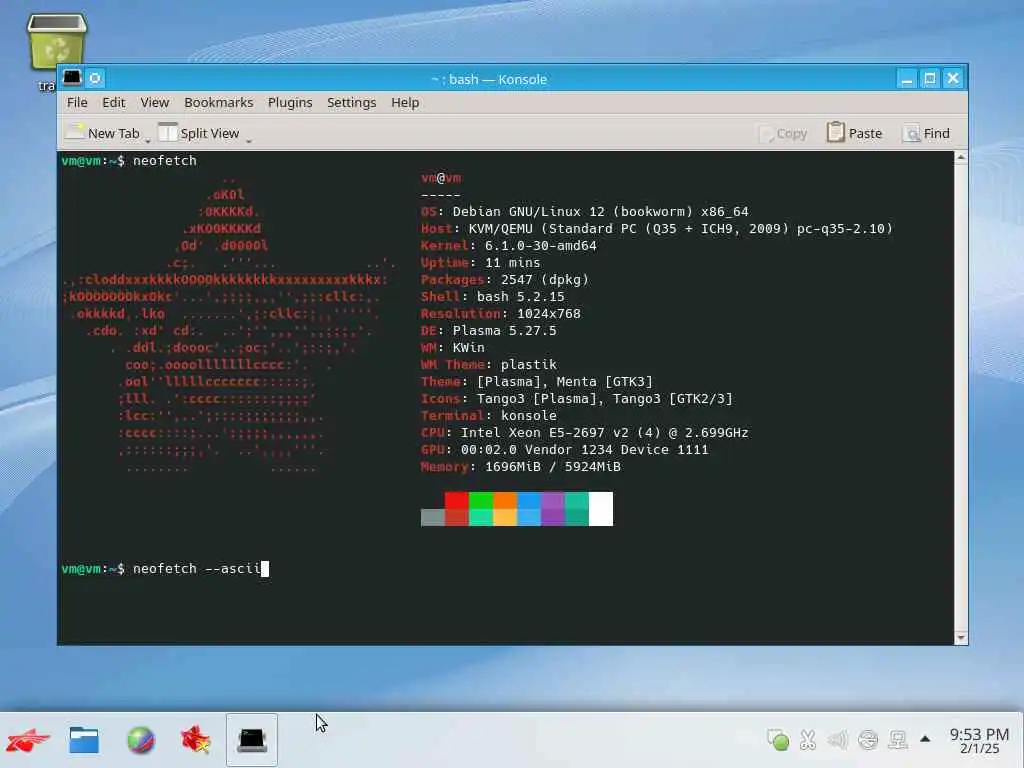Click the green color block in neofetch palette

coord(481,500)
